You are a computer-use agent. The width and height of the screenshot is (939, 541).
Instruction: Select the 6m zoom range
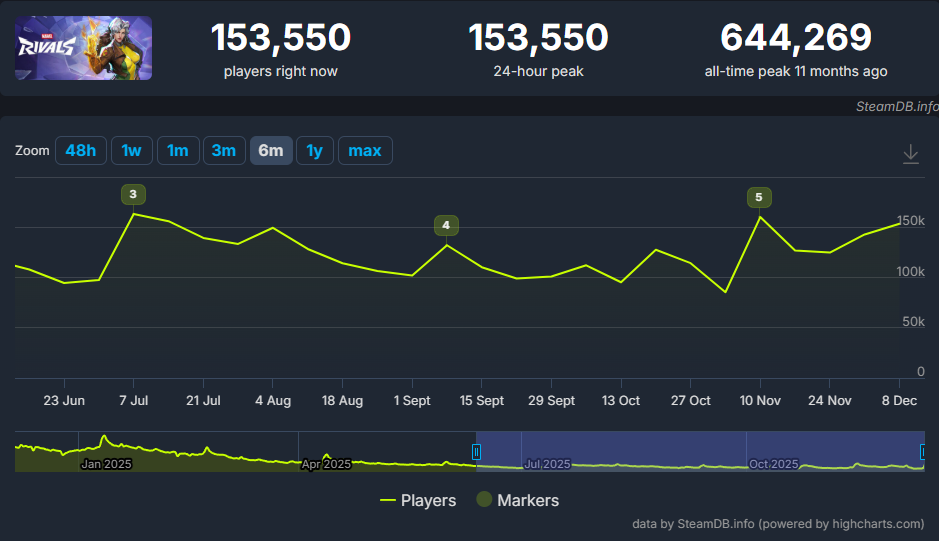(x=271, y=150)
